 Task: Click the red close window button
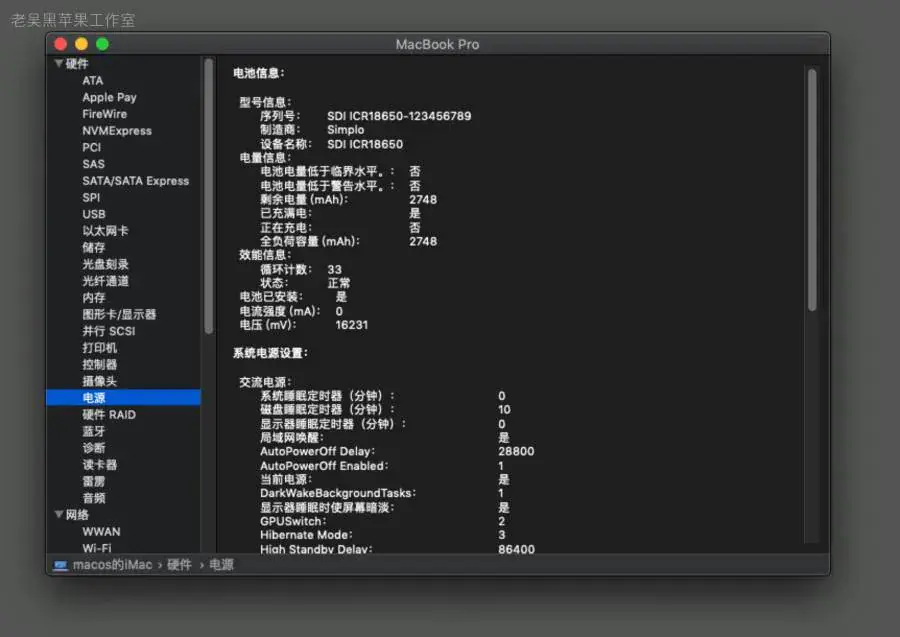click(x=61, y=44)
